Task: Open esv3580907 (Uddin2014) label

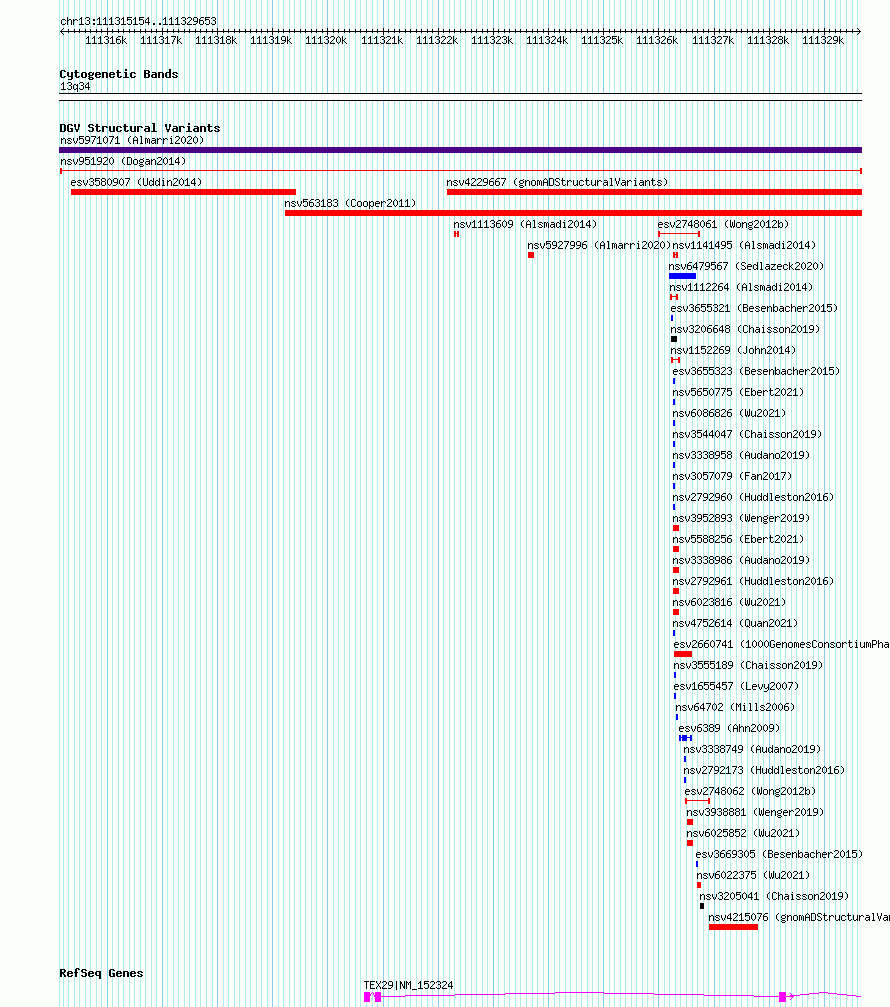Action: click(x=136, y=182)
